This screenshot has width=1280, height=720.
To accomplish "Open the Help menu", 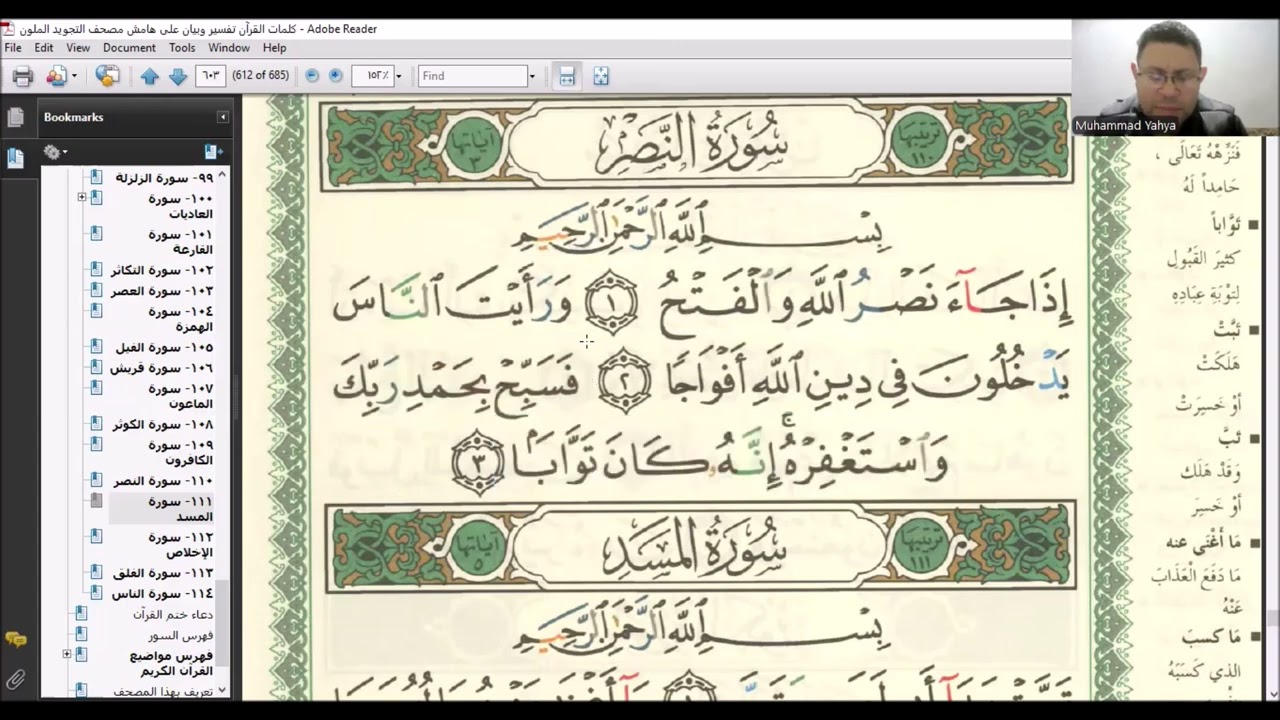I will (x=274, y=48).
